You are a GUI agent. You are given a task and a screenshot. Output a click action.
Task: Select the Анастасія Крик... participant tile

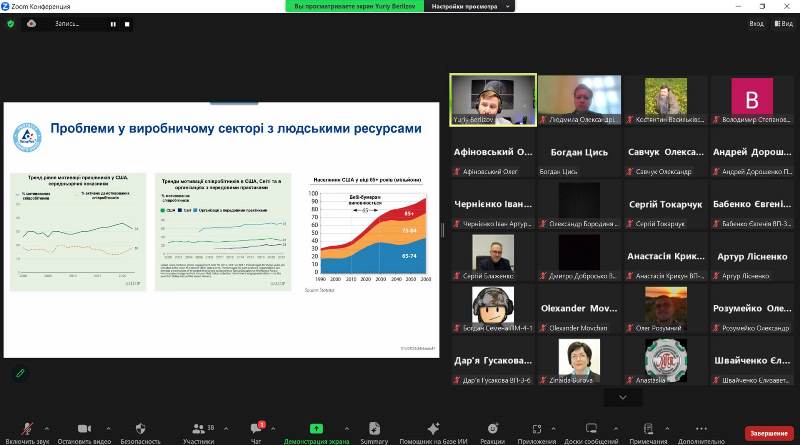click(x=665, y=256)
